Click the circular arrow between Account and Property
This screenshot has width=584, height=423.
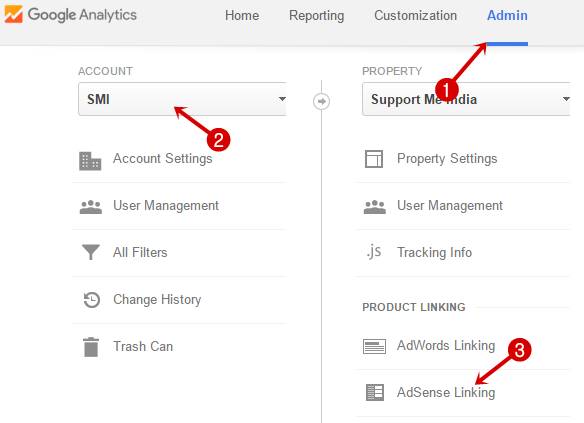coord(321,101)
